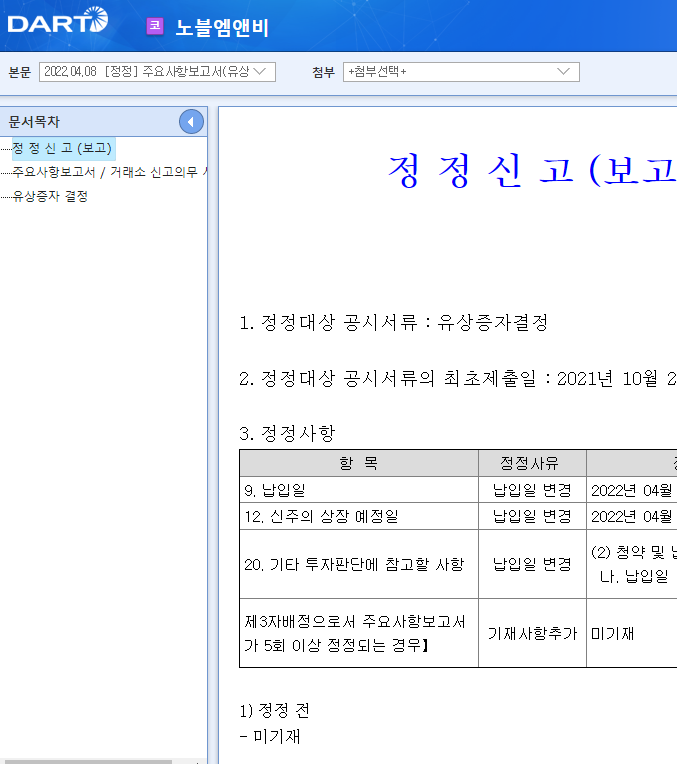Click the 본문 label
The height and width of the screenshot is (764, 677).
[19, 72]
